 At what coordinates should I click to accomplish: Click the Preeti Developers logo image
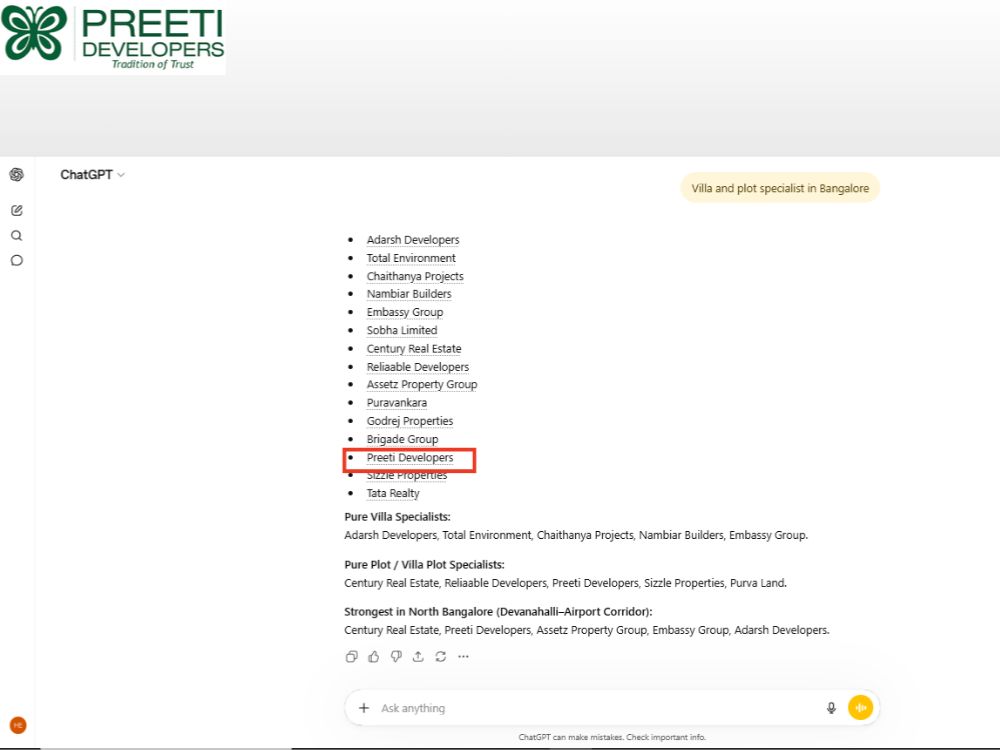[x=113, y=36]
